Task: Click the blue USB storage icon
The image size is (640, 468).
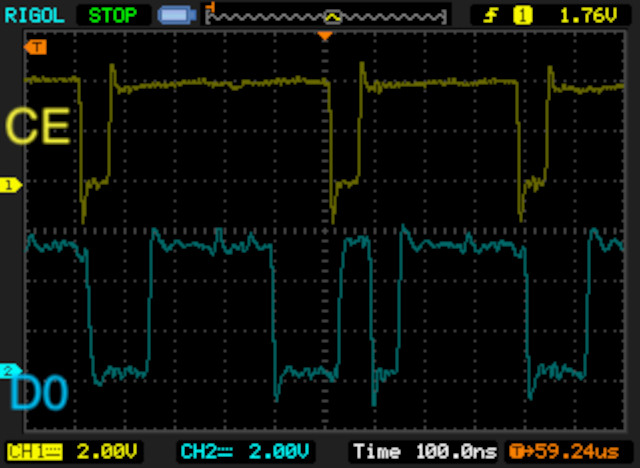Action: pyautogui.click(x=177, y=16)
